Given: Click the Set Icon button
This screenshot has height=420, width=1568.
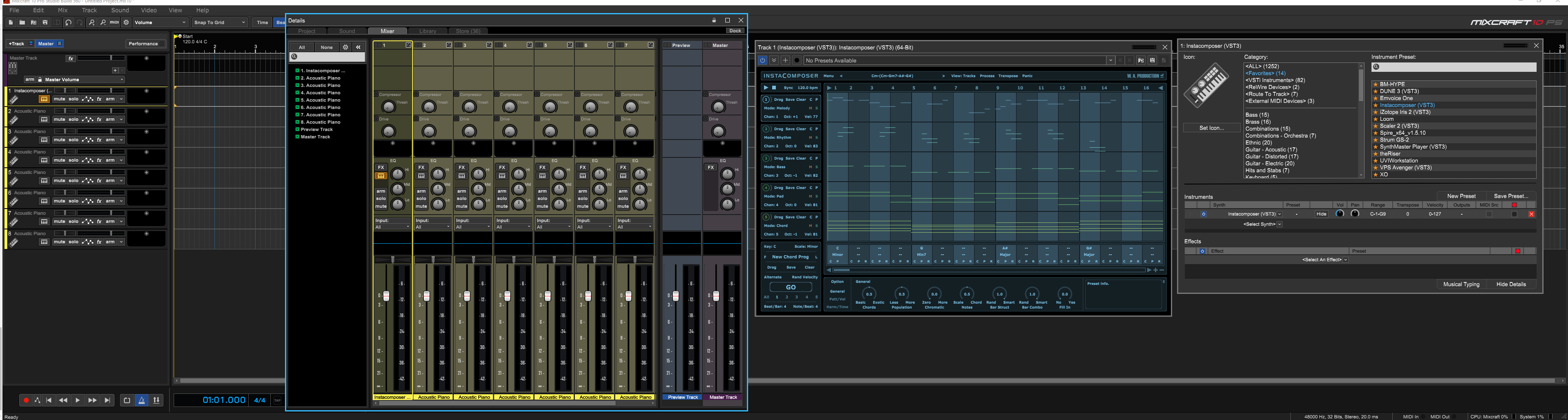Looking at the screenshot, I should pos(1211,128).
